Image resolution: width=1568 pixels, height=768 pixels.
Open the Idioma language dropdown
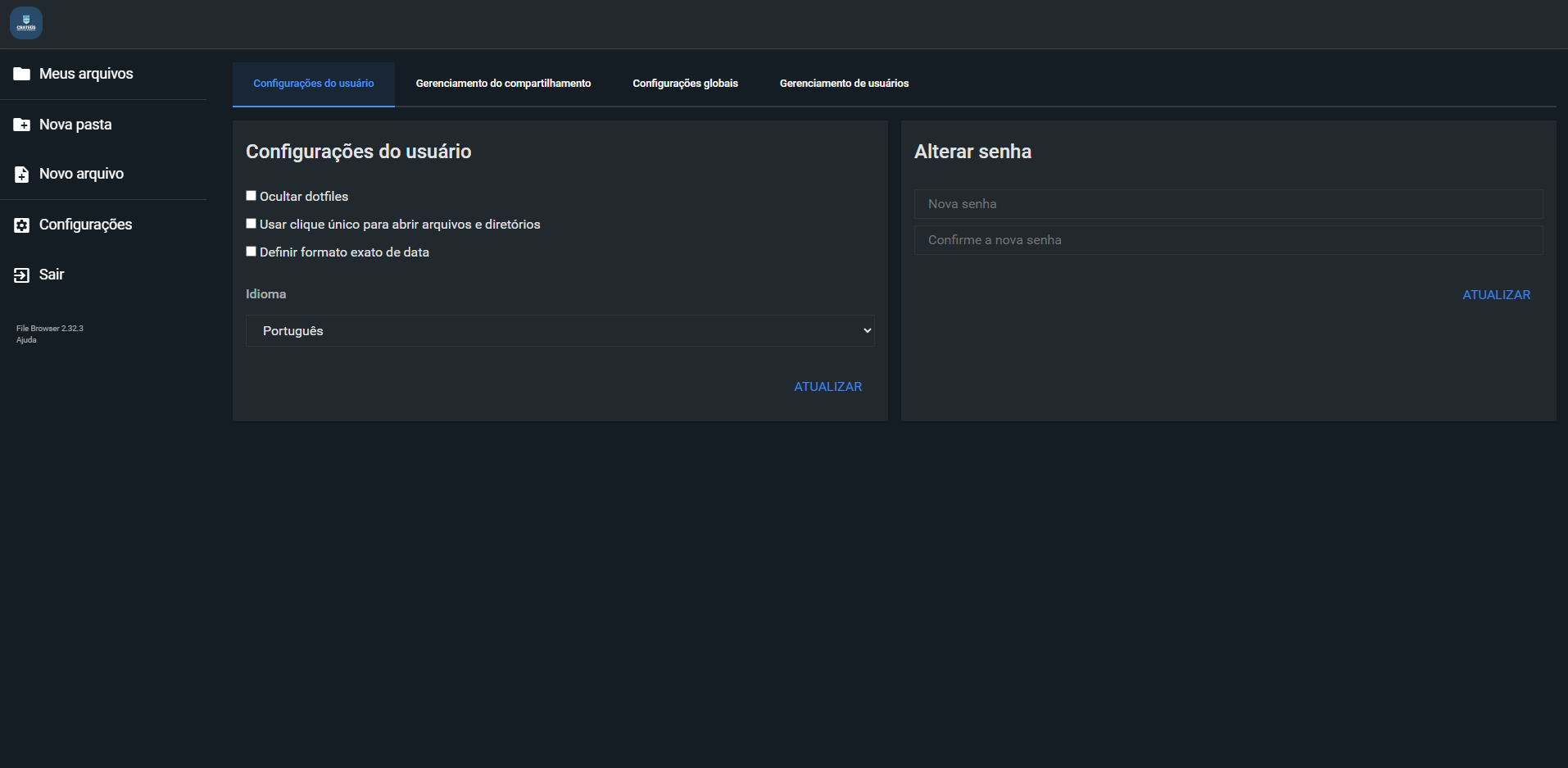pyautogui.click(x=560, y=330)
